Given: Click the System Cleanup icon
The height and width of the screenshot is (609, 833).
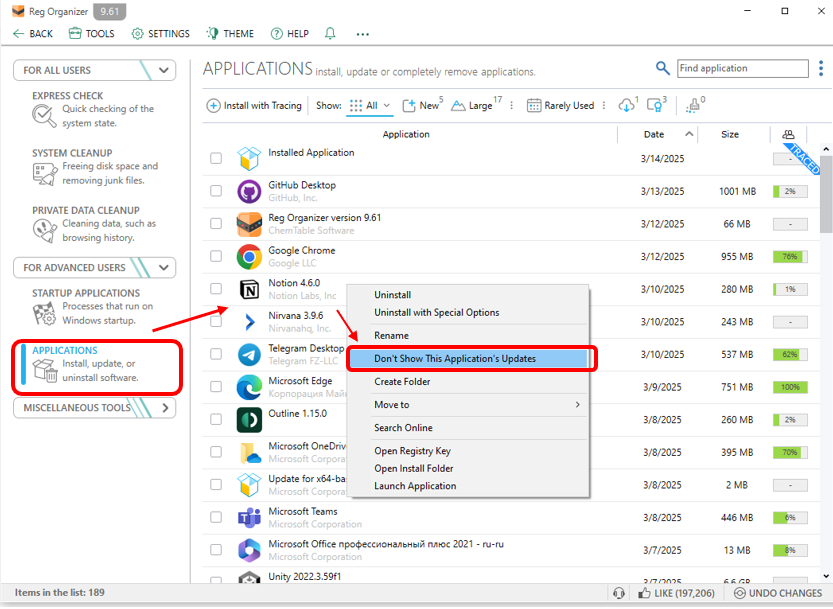Looking at the screenshot, I should pyautogui.click(x=45, y=173).
